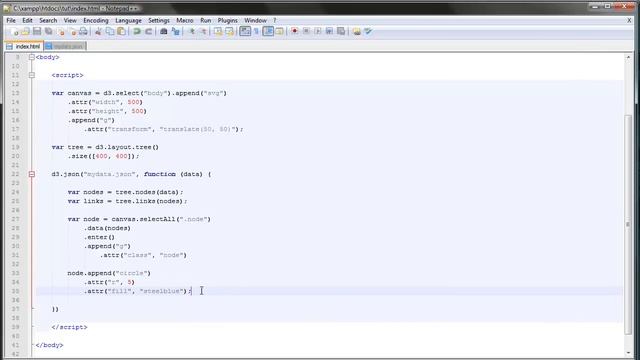Click the text 'var tree = d3.layout.tree()'
This screenshot has width=640, height=360.
tap(105, 147)
